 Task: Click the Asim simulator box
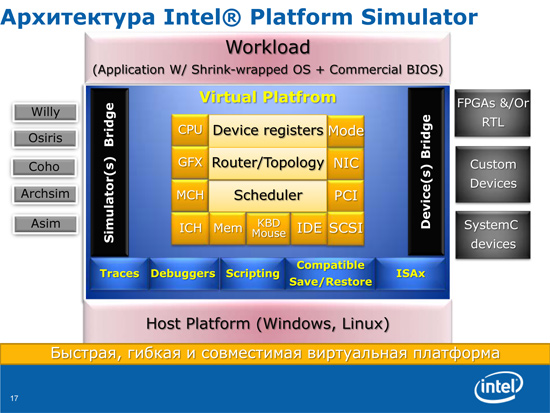coord(46,224)
